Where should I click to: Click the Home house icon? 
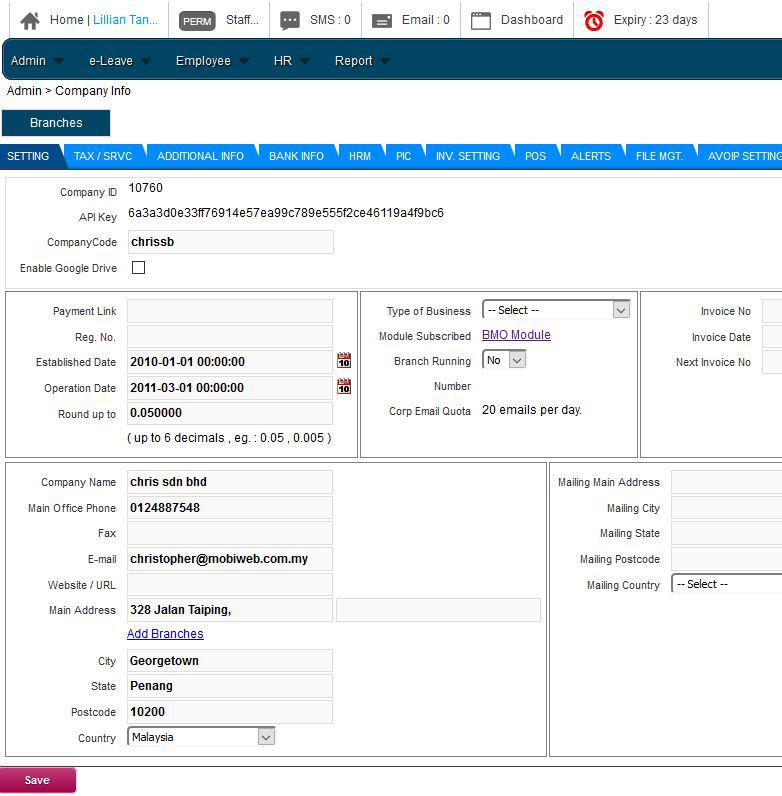click(30, 20)
